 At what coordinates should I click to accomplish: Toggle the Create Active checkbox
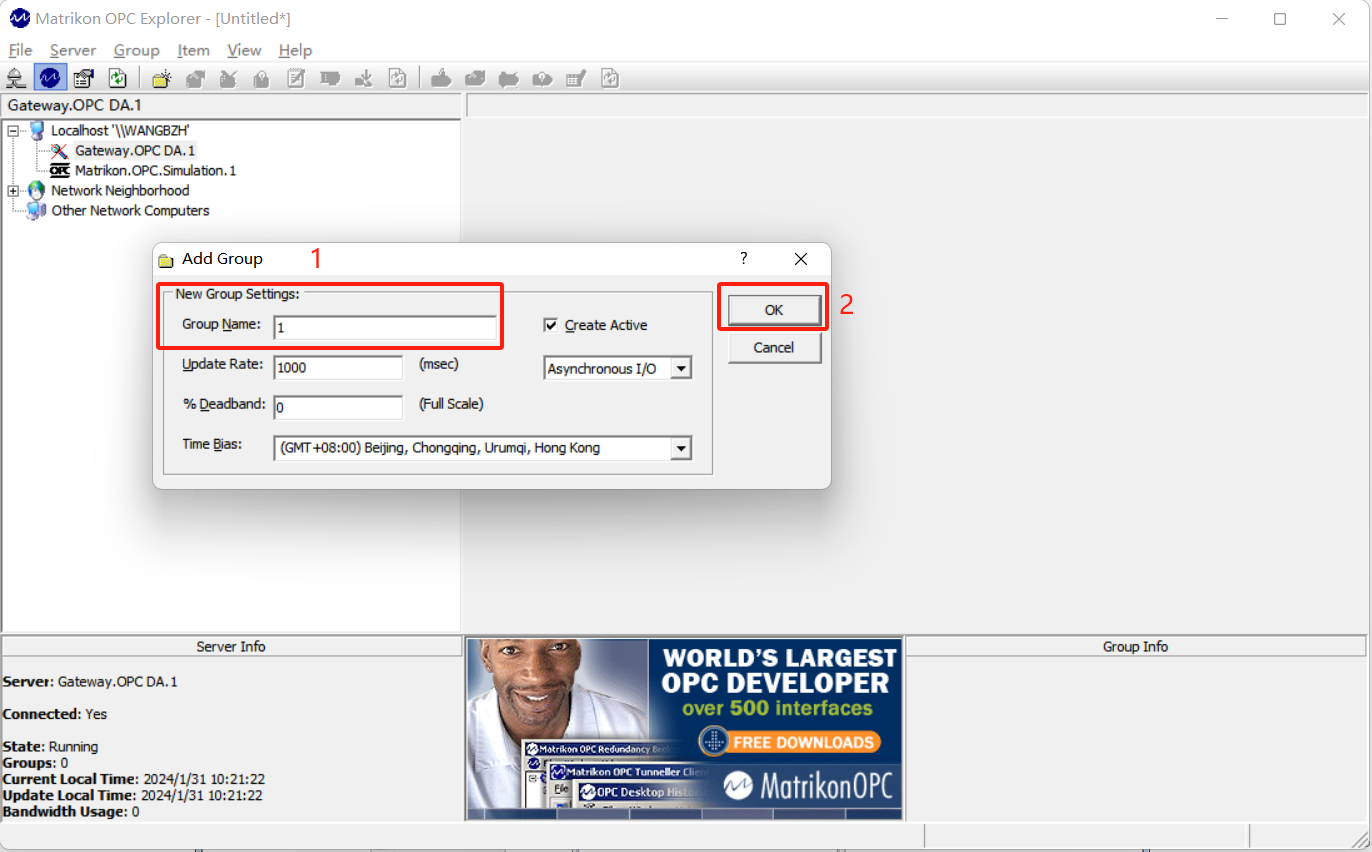pos(550,325)
